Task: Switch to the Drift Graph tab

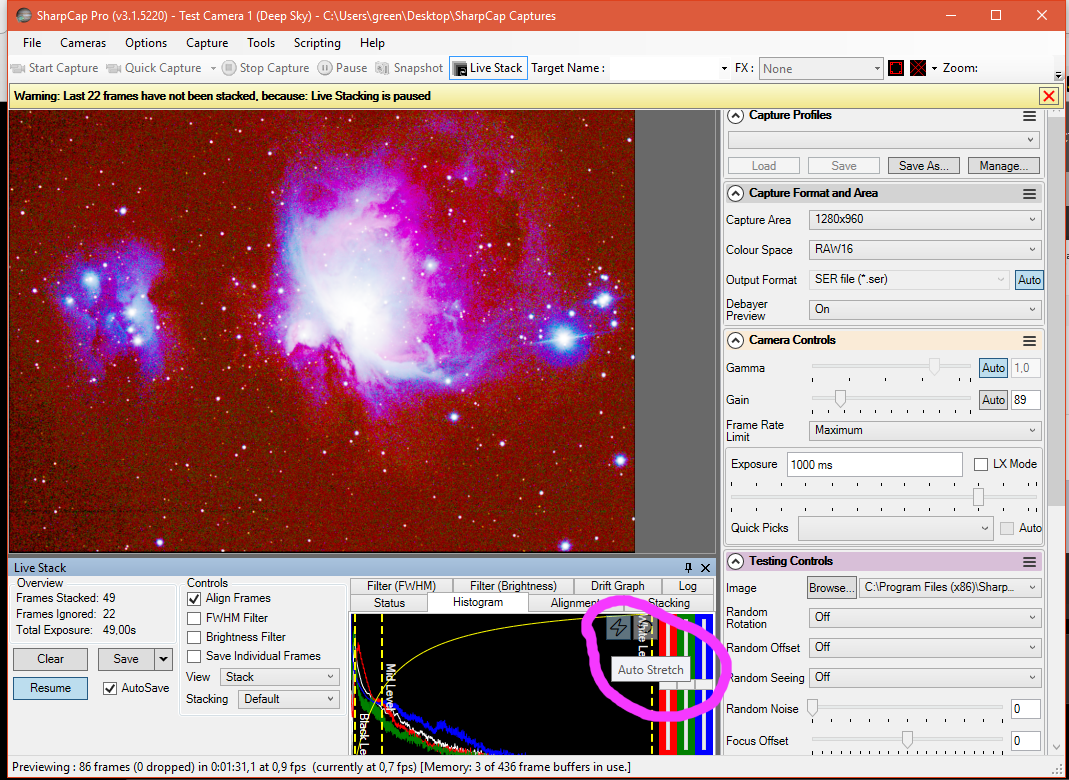Action: [617, 586]
